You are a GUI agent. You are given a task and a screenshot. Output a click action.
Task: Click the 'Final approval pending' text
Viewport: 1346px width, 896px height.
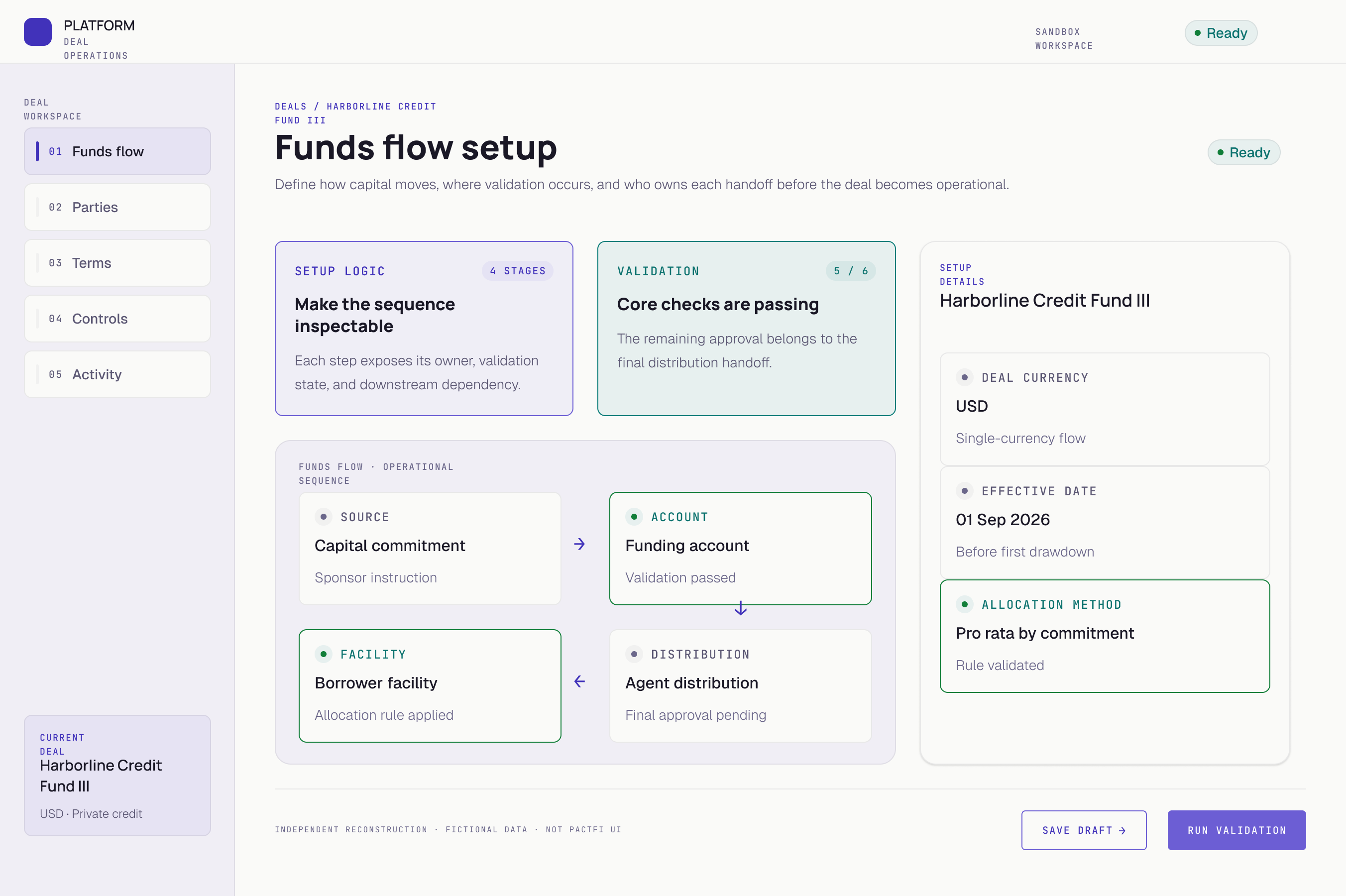[x=695, y=715]
